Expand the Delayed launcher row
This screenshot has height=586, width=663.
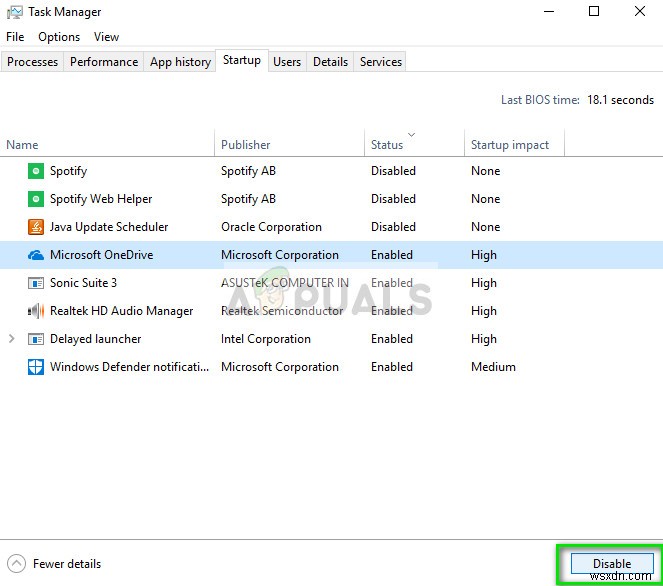click(x=12, y=339)
